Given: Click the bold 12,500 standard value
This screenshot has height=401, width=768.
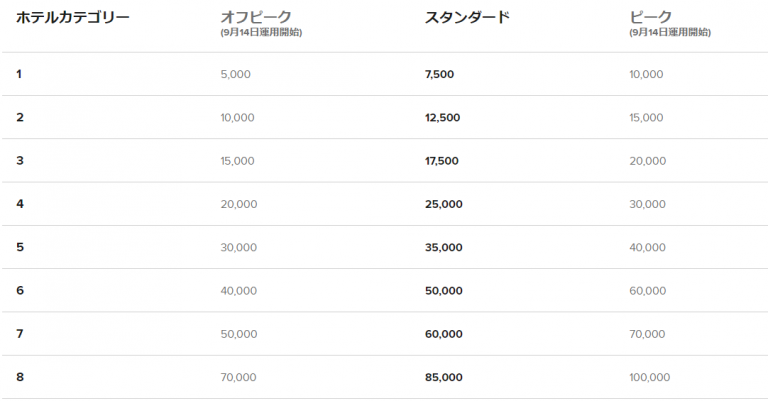Looking at the screenshot, I should point(443,117).
